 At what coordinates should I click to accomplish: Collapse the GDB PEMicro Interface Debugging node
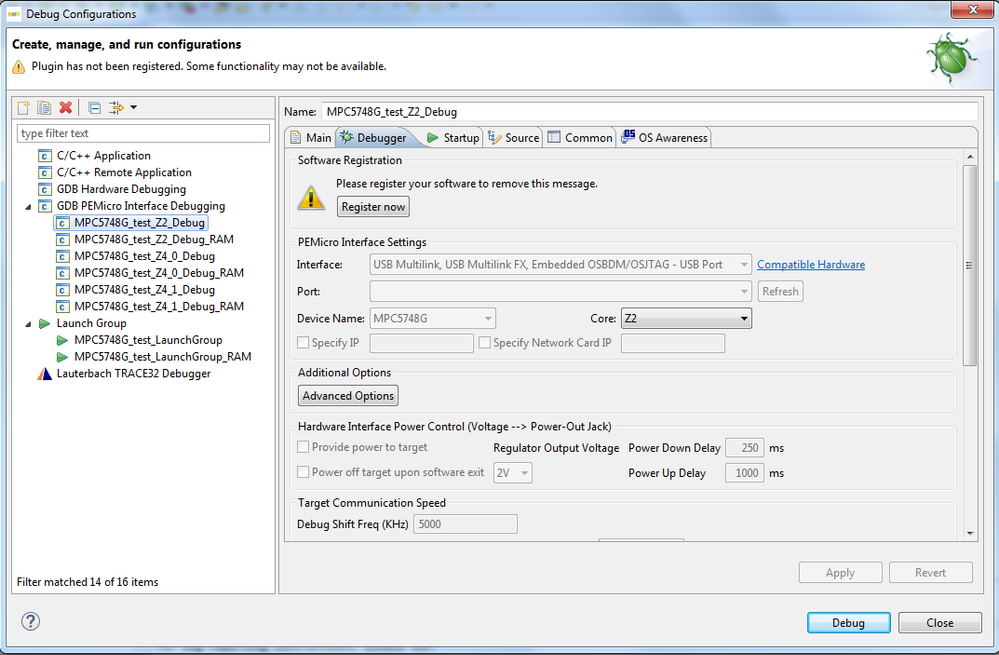pos(28,207)
